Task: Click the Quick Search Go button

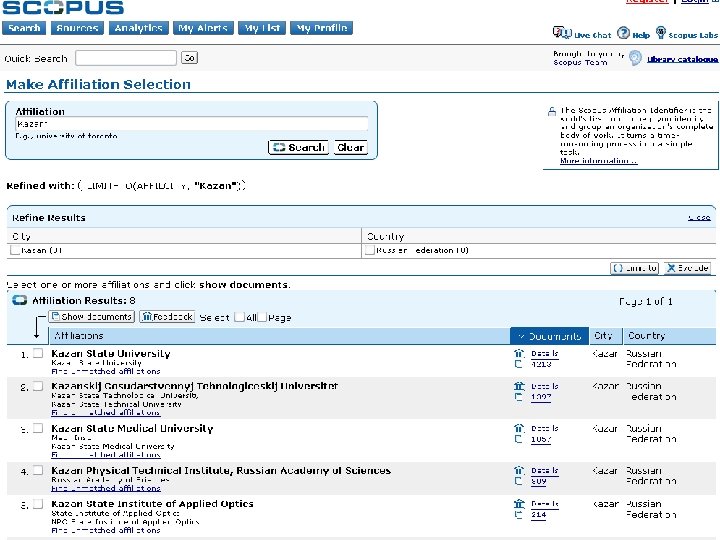Action: 189,57
